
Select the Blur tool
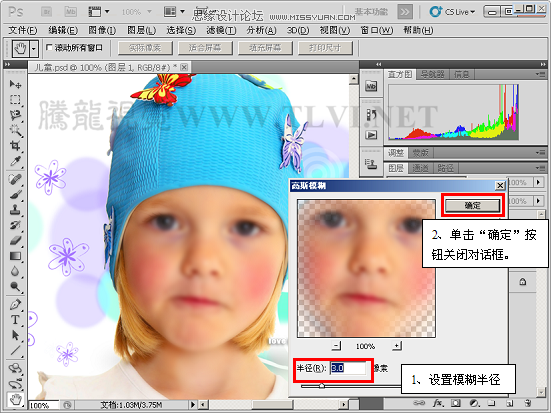pos(15,271)
